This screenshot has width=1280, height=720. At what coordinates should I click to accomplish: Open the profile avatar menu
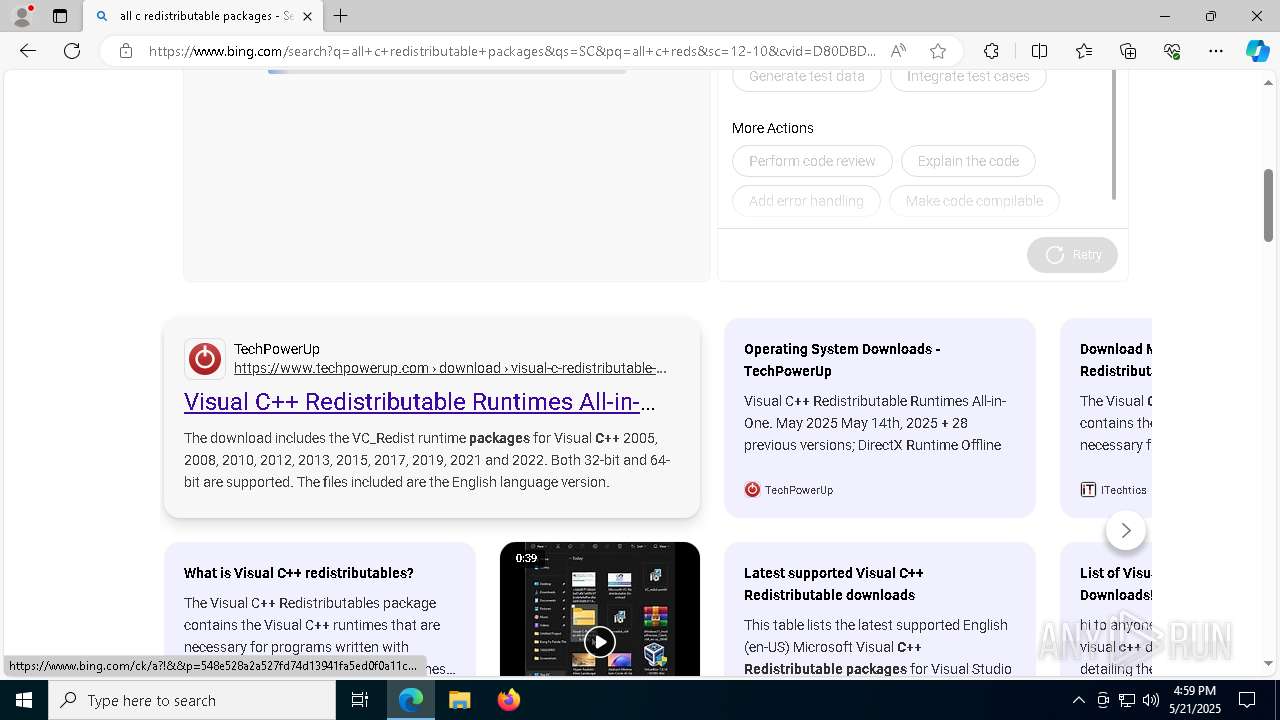click(x=22, y=16)
